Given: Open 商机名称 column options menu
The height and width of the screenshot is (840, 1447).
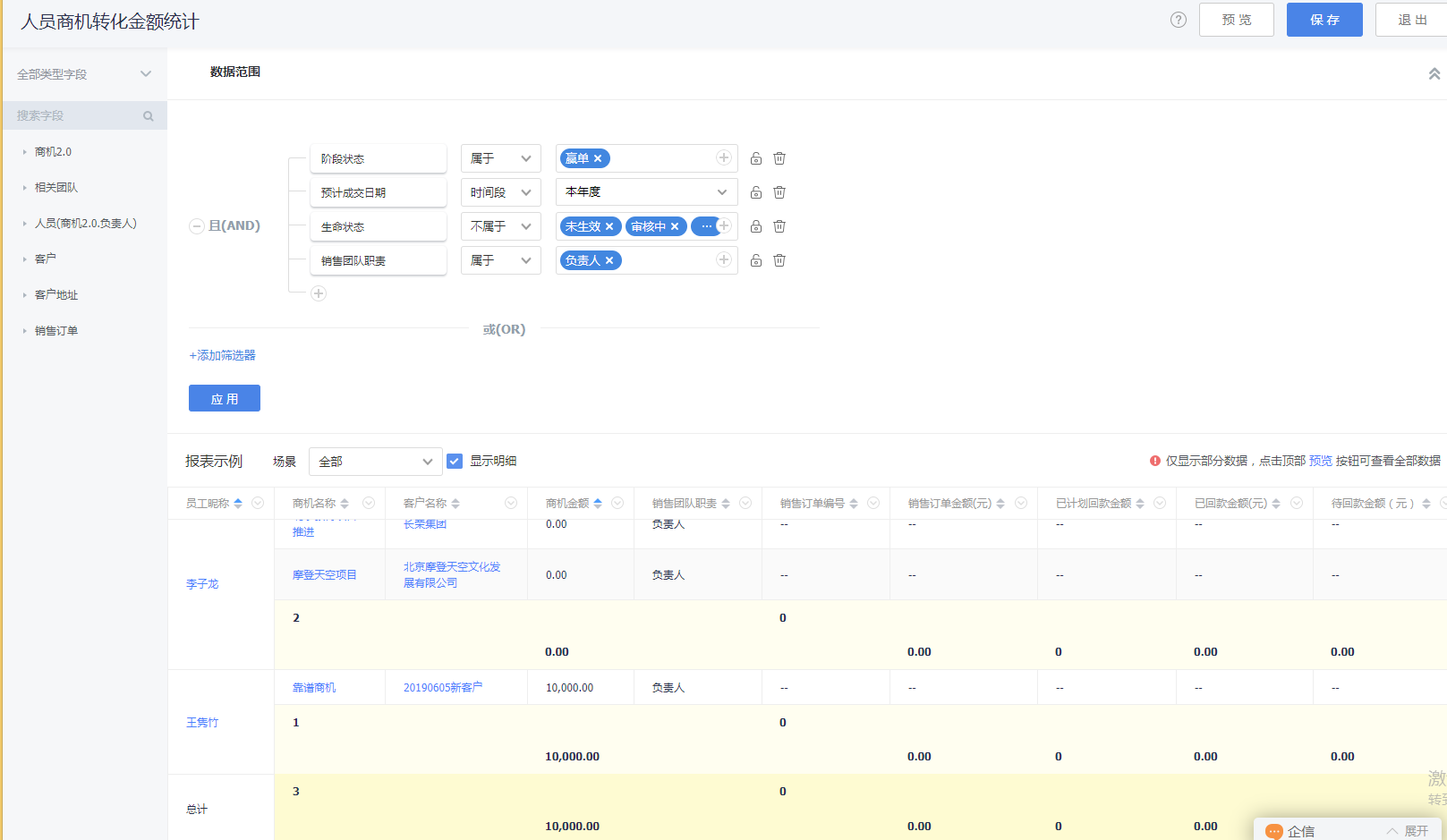Looking at the screenshot, I should click(369, 503).
